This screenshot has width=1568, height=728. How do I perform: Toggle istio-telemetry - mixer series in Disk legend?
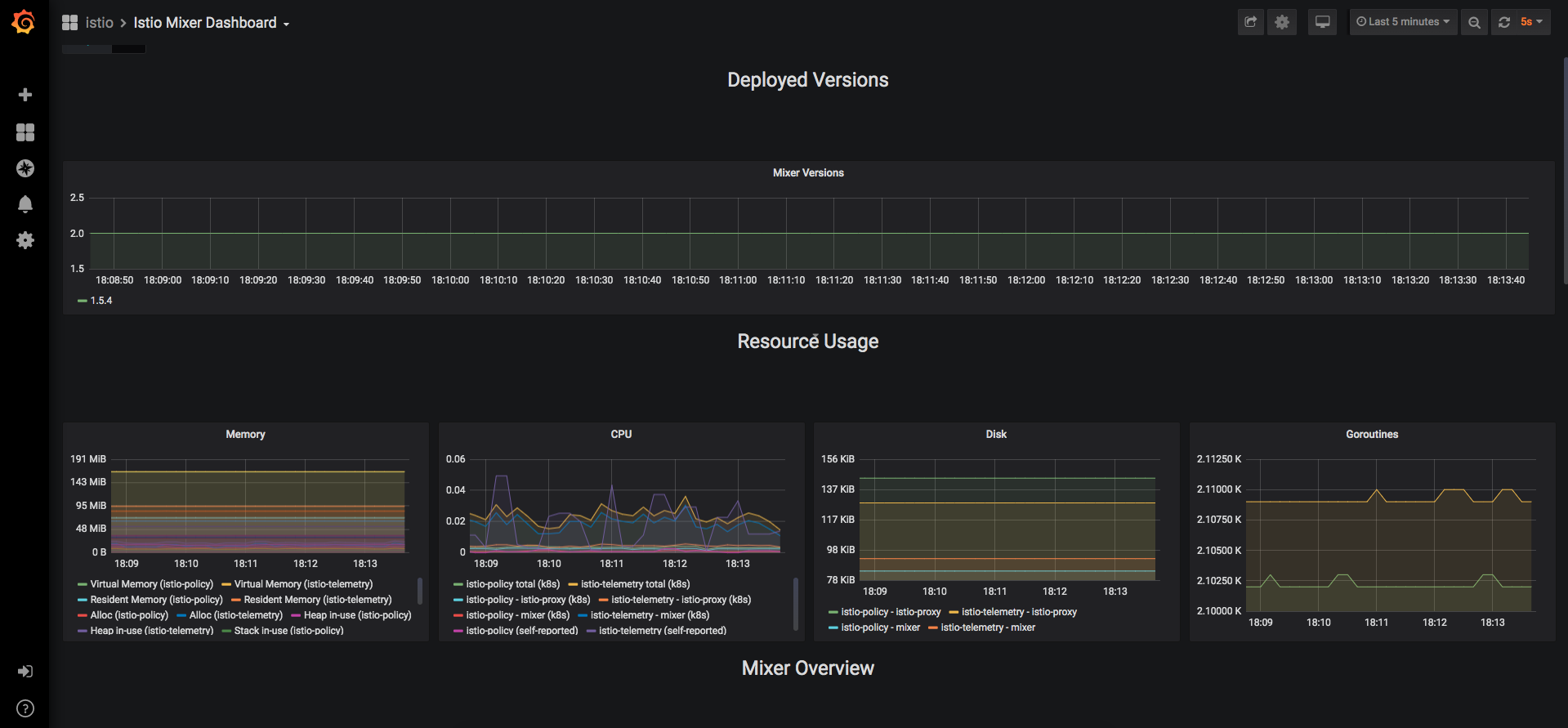(x=987, y=628)
